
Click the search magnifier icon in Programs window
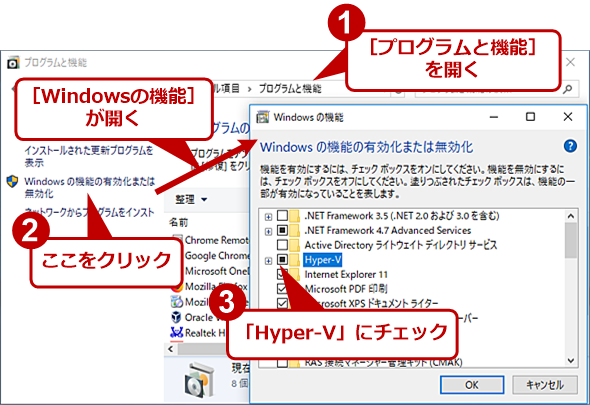(567, 89)
